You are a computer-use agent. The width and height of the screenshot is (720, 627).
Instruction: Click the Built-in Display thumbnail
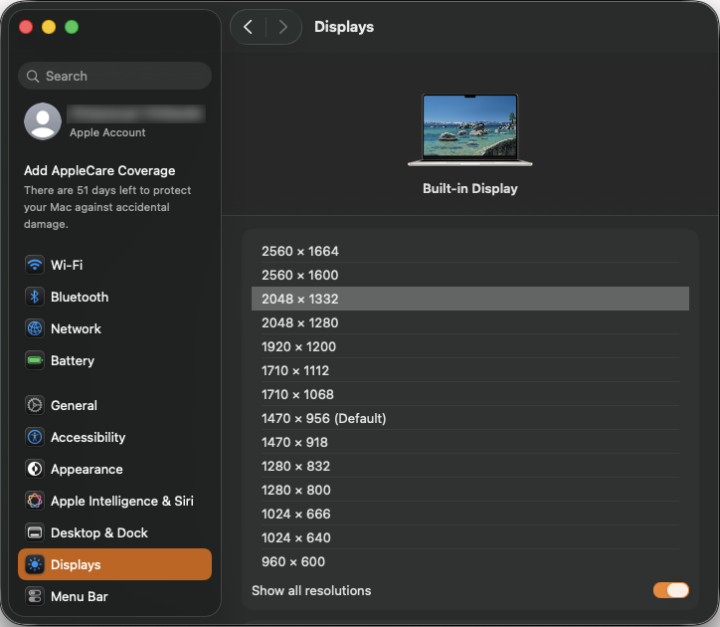[x=470, y=129]
